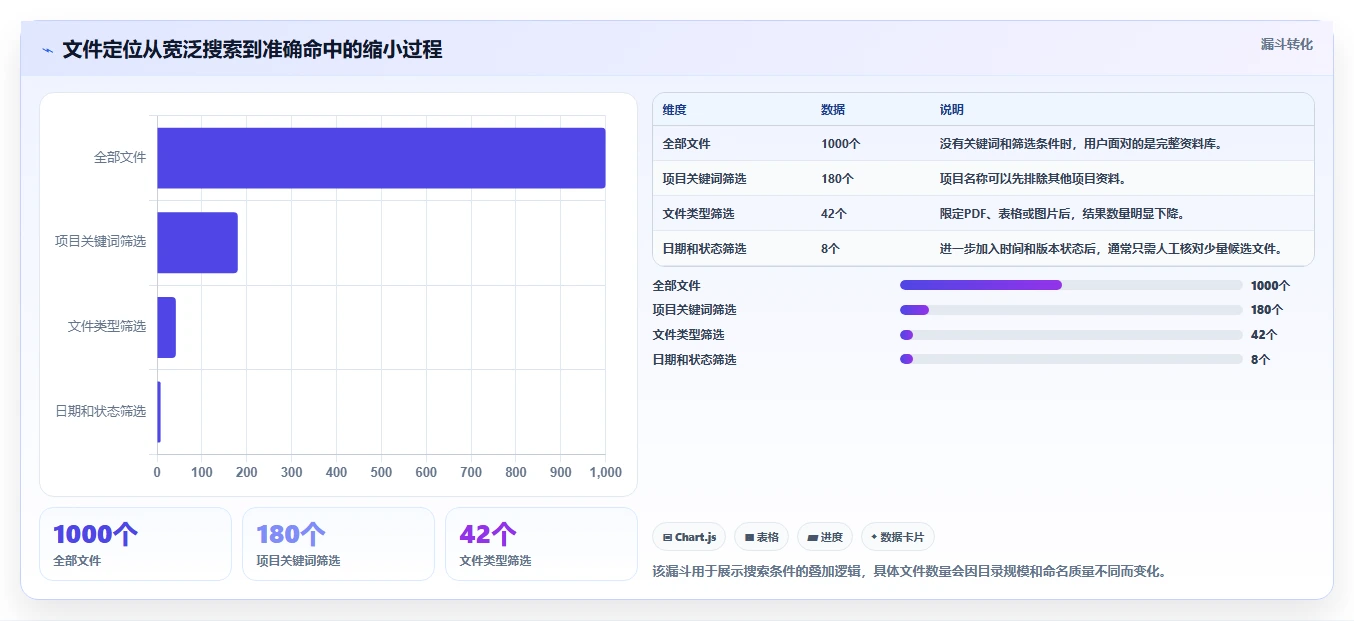Click the description starting 进一步加入时间和版本状态后
The height and width of the screenshot is (621, 1354).
point(1111,249)
